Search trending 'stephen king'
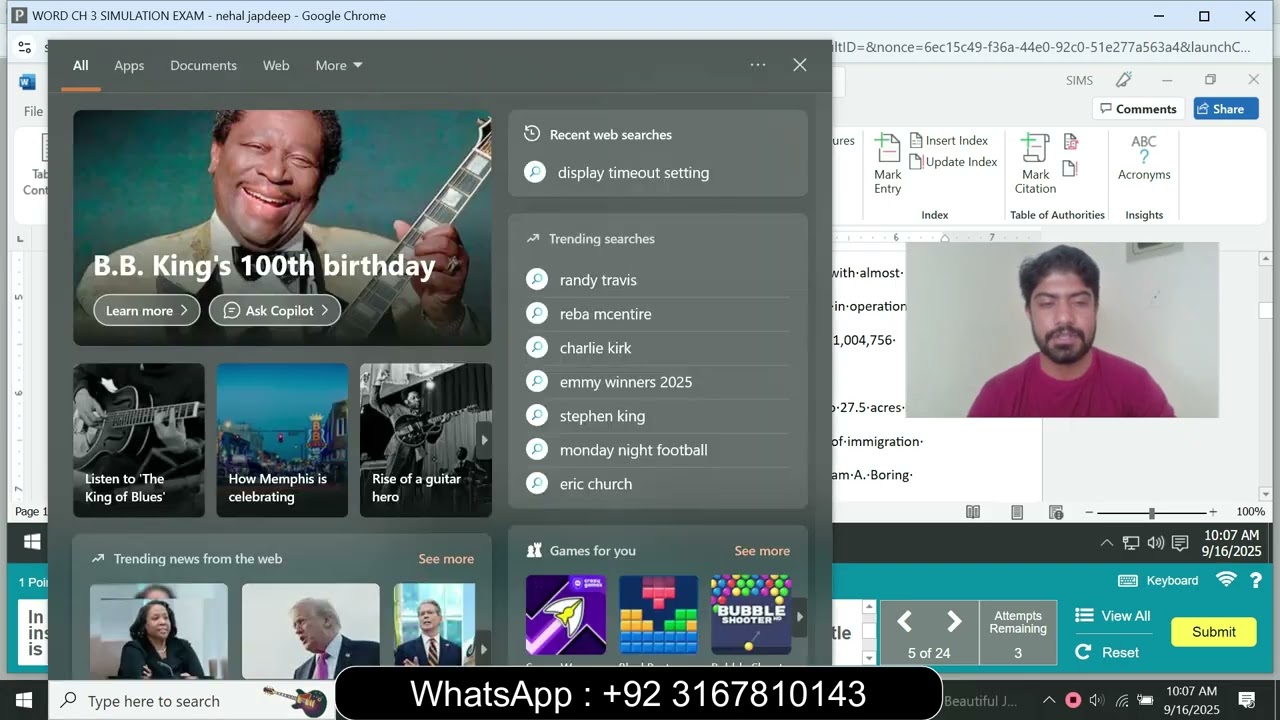 point(658,416)
